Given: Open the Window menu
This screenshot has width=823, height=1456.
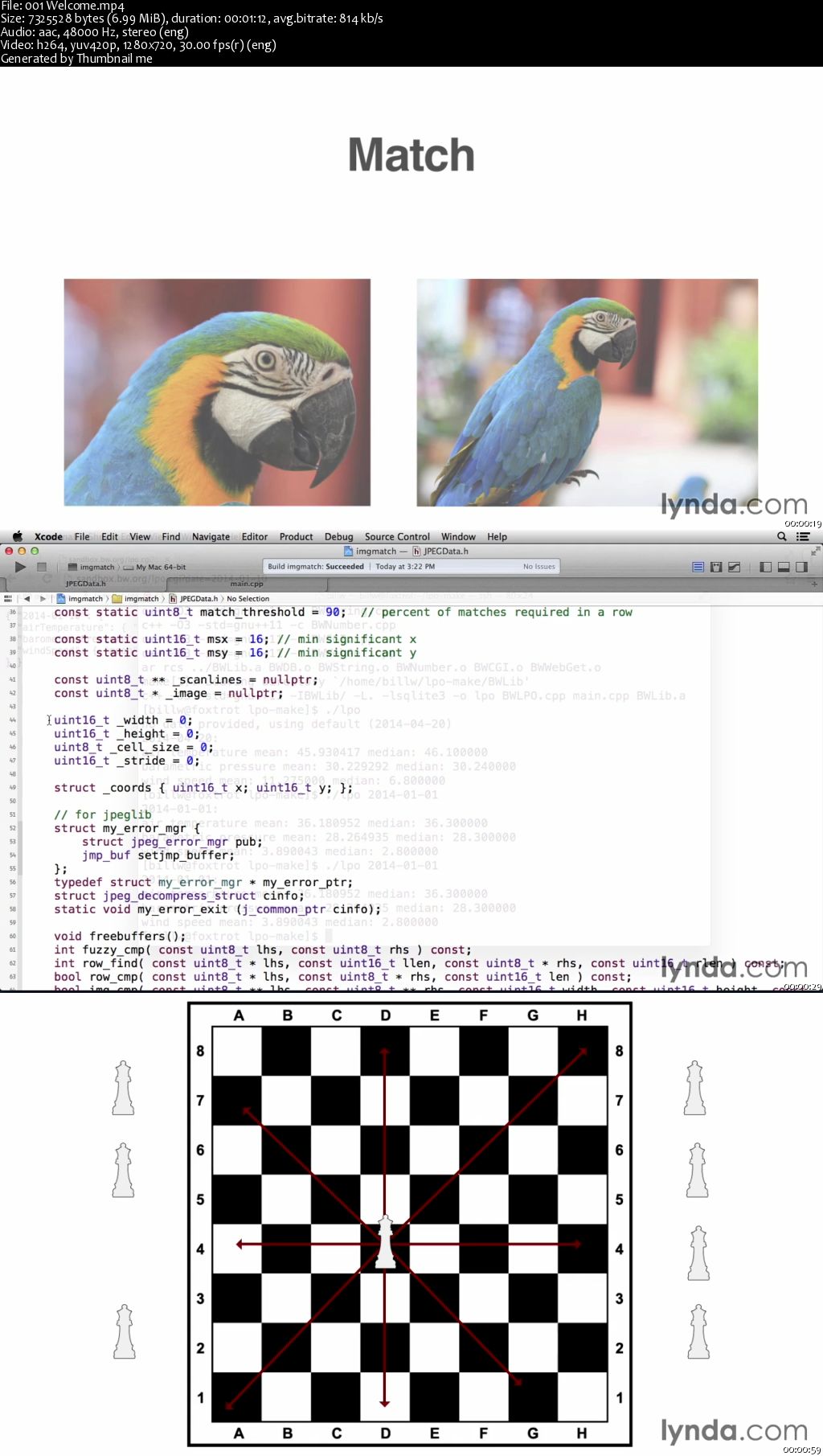Looking at the screenshot, I should click(x=458, y=536).
